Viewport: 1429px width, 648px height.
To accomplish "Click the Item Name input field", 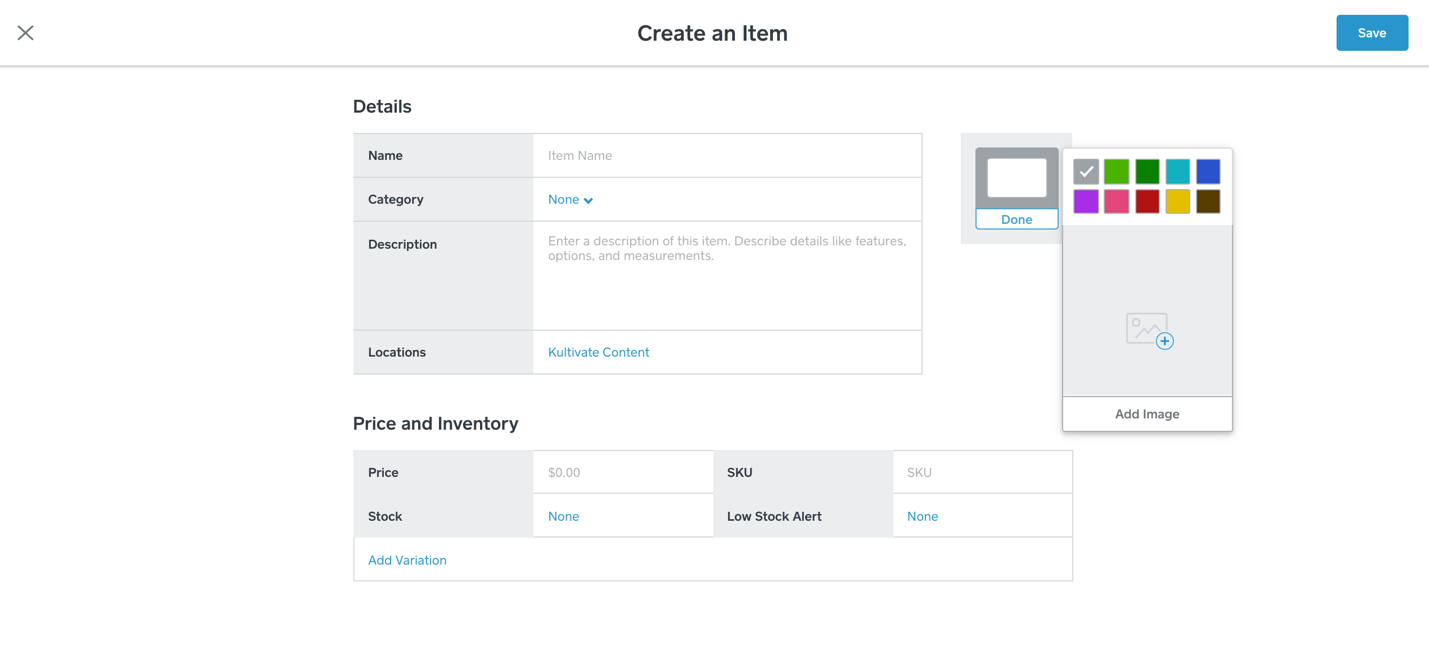I will pos(727,156).
